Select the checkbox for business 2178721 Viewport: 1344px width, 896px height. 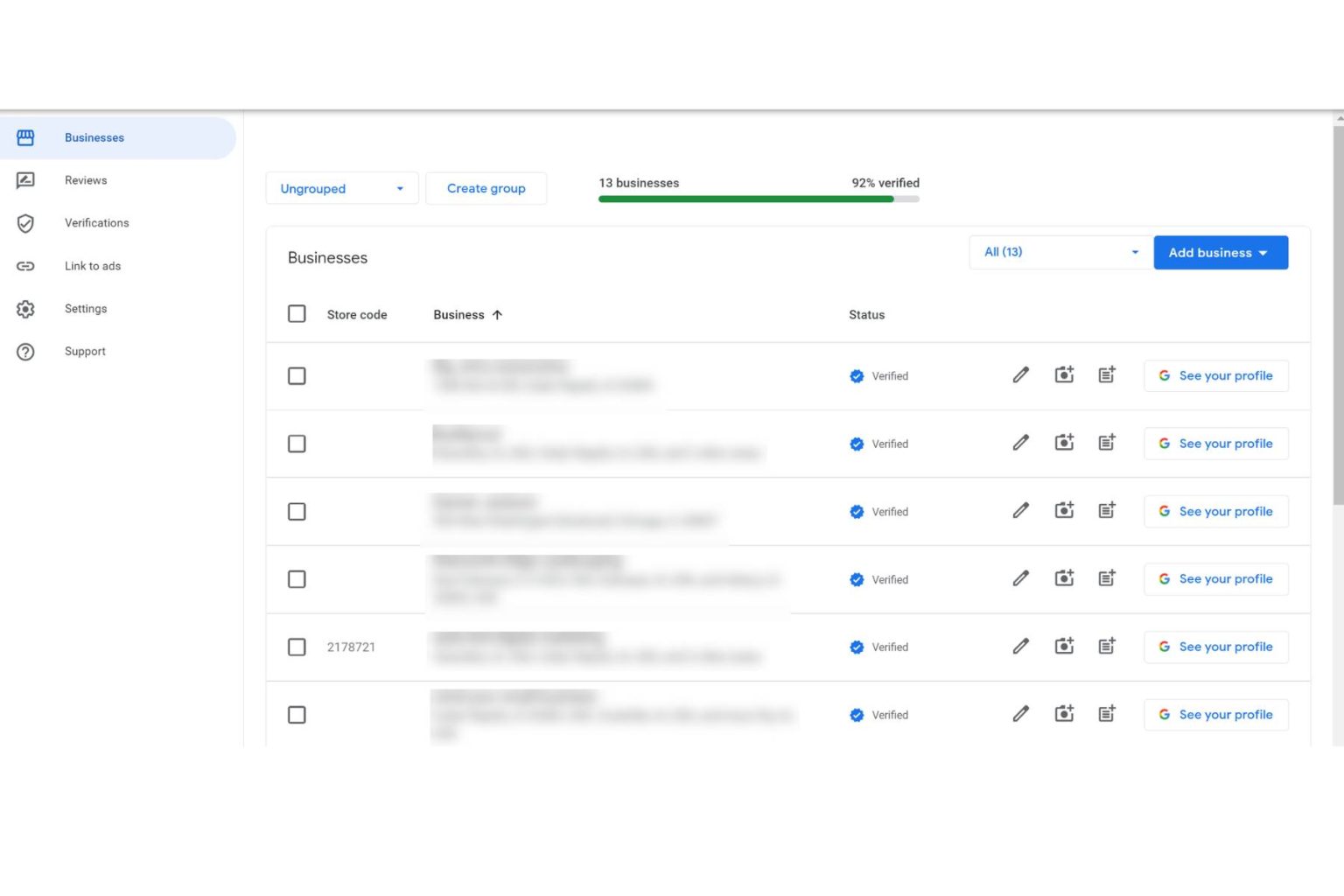297,647
